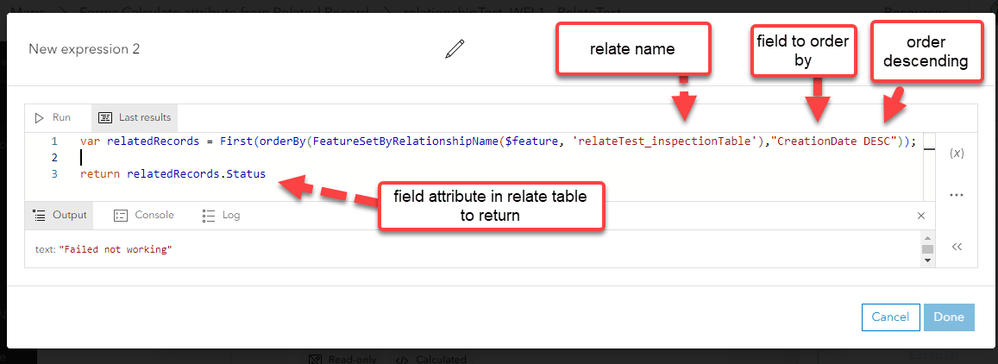
Task: Click the Log list icon
Action: (208, 216)
